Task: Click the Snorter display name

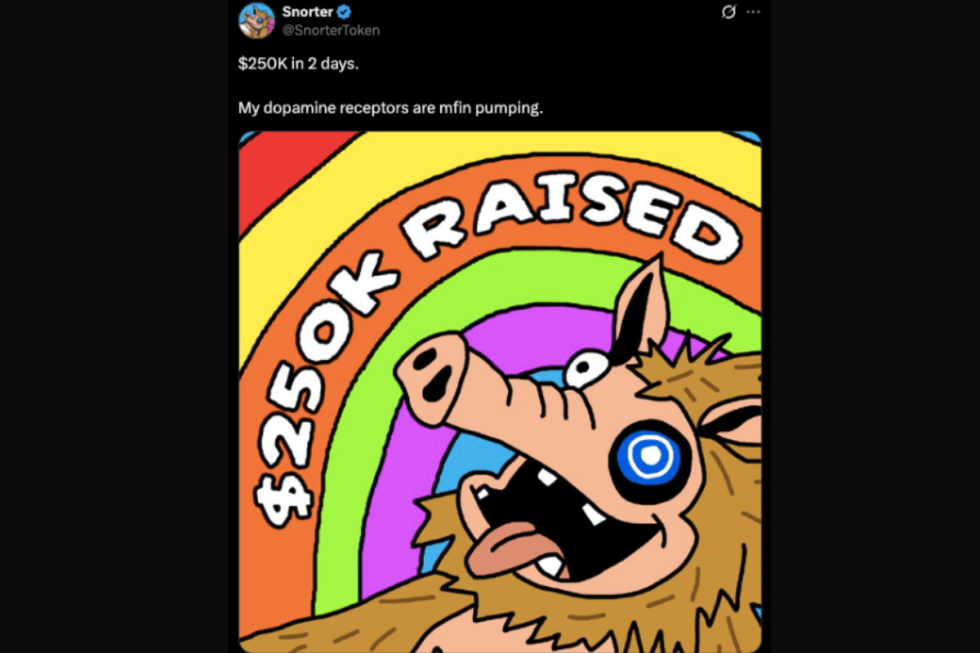Action: click(308, 12)
